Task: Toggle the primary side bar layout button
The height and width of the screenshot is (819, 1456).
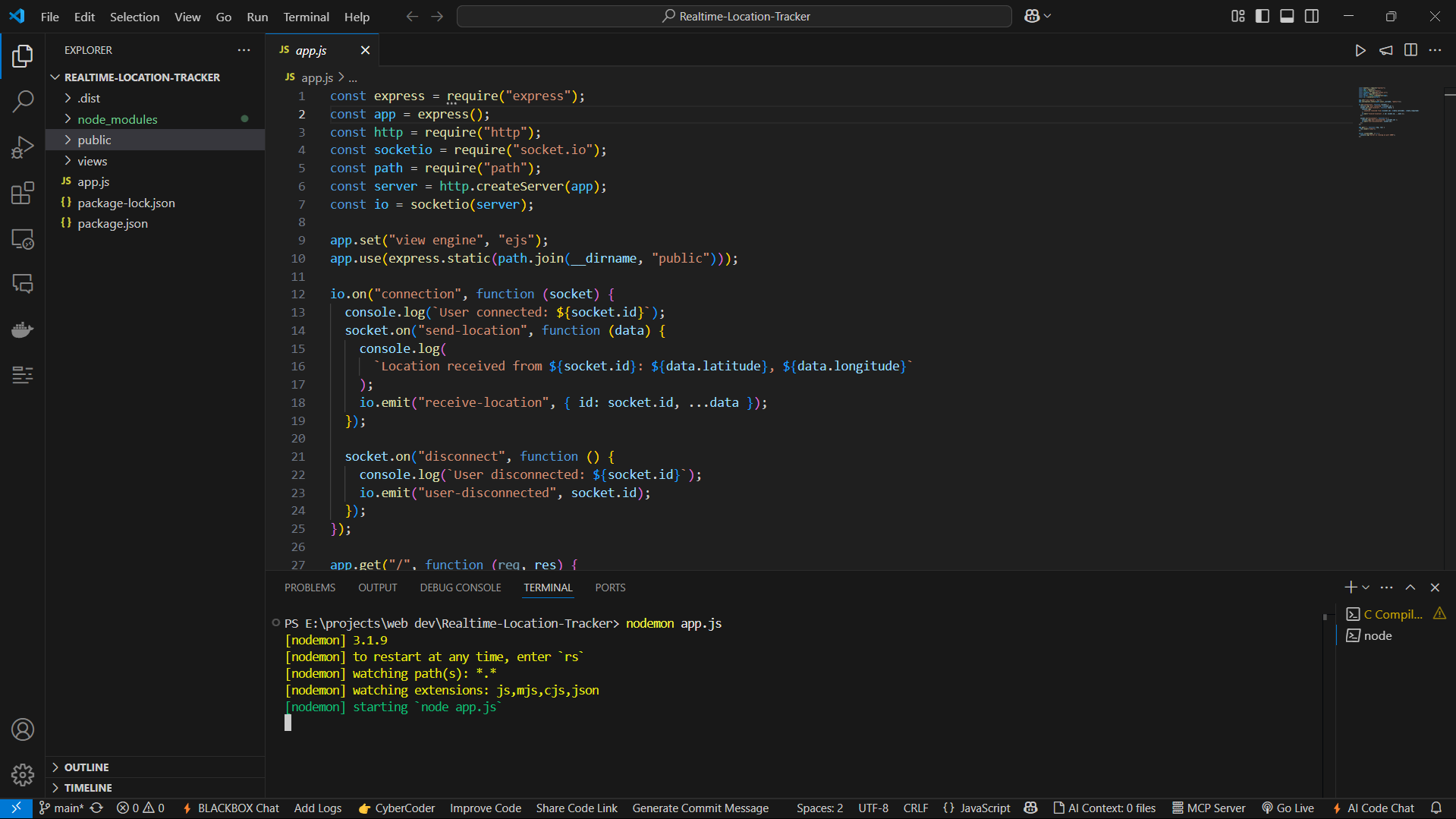Action: click(x=1263, y=16)
